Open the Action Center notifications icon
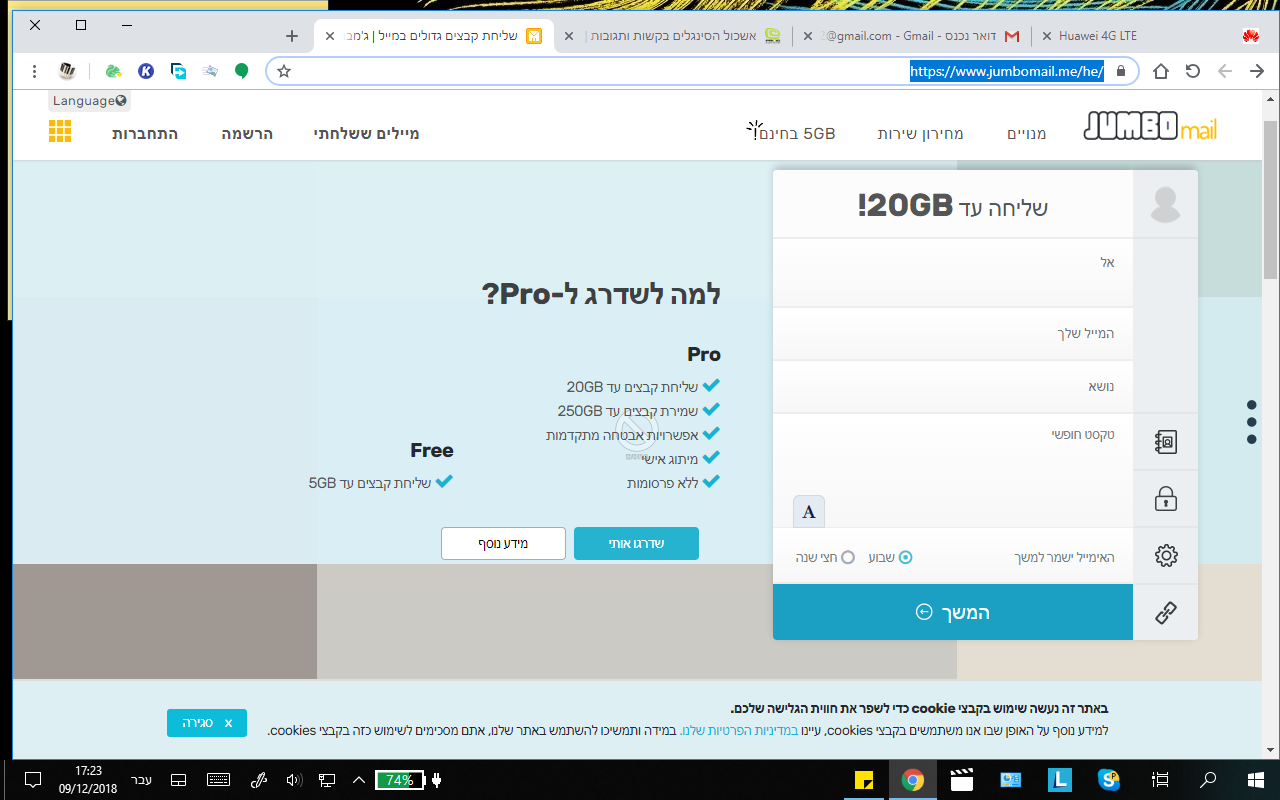Viewport: 1280px width, 800px height. tap(32, 780)
